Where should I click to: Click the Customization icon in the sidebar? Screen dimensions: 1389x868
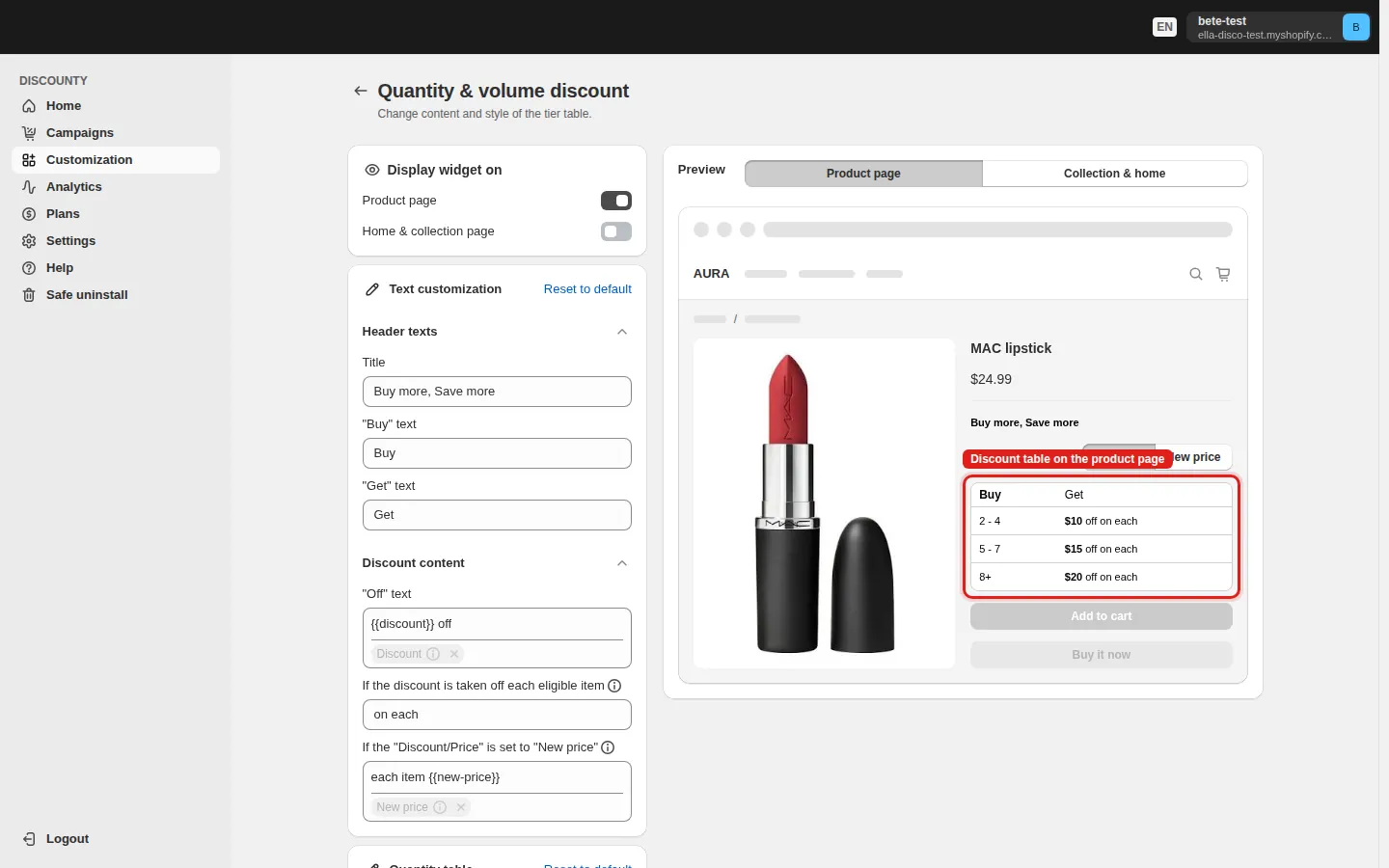[x=29, y=160]
